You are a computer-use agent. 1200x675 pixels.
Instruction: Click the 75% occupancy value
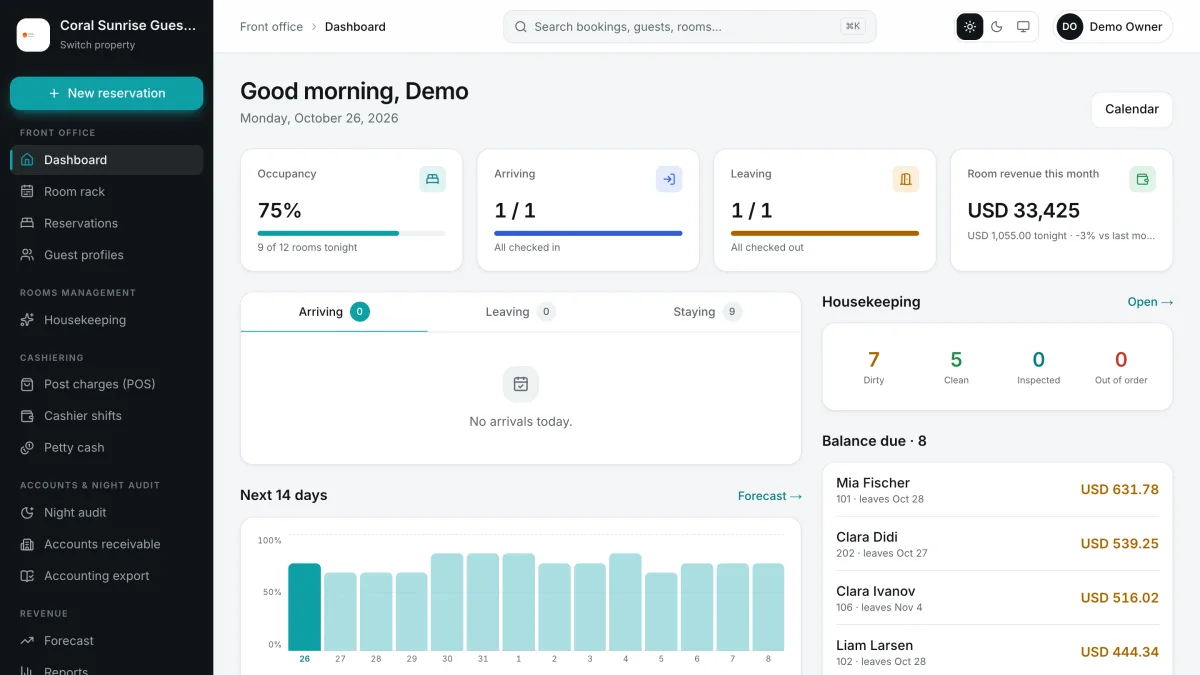click(279, 211)
